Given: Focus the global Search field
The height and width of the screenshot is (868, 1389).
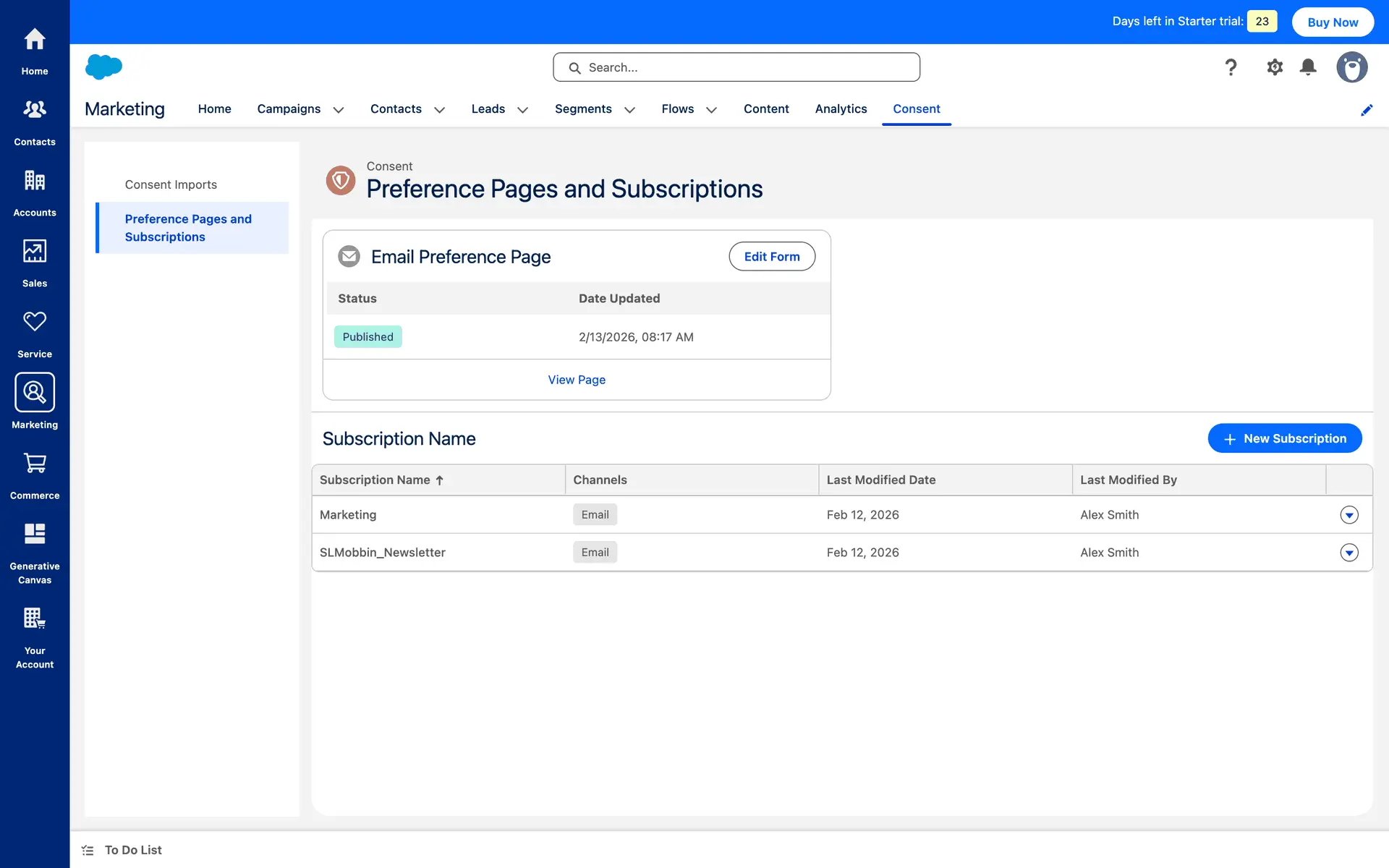Looking at the screenshot, I should (x=736, y=67).
